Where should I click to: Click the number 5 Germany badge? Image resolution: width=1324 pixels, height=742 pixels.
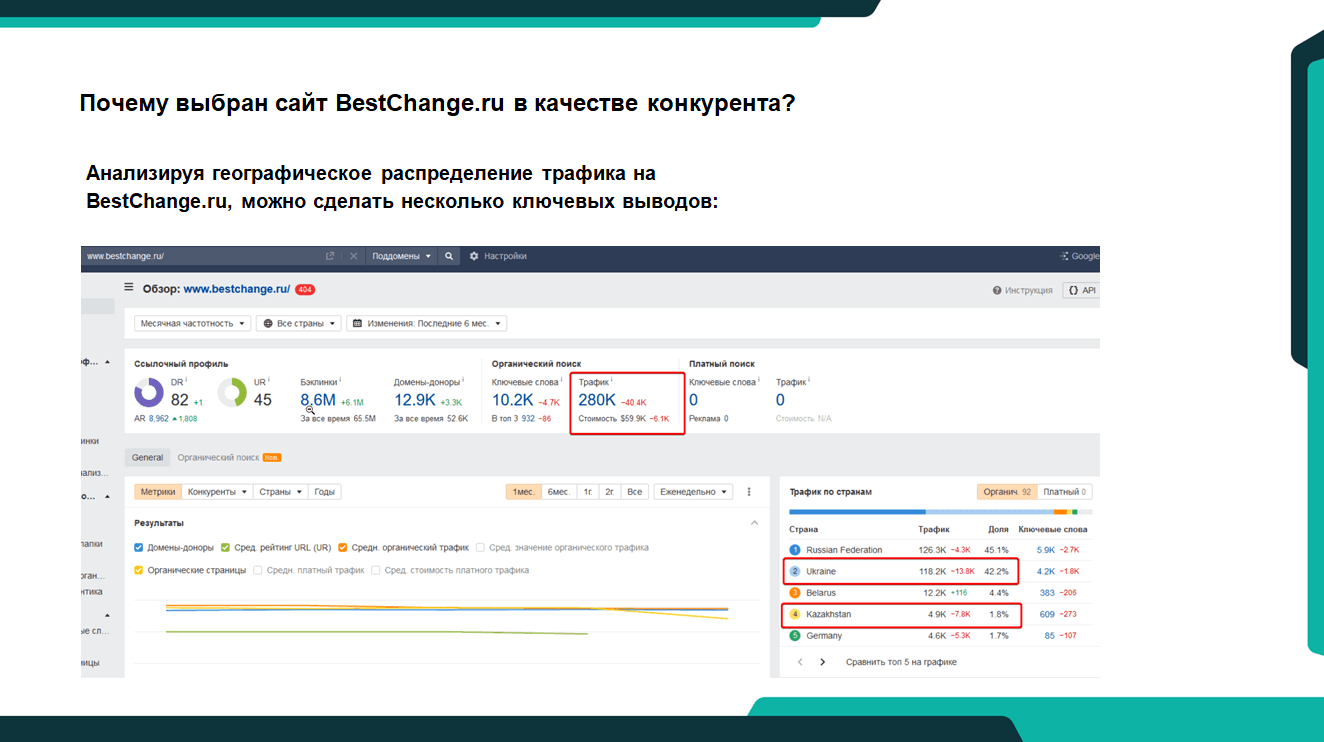tap(795, 636)
